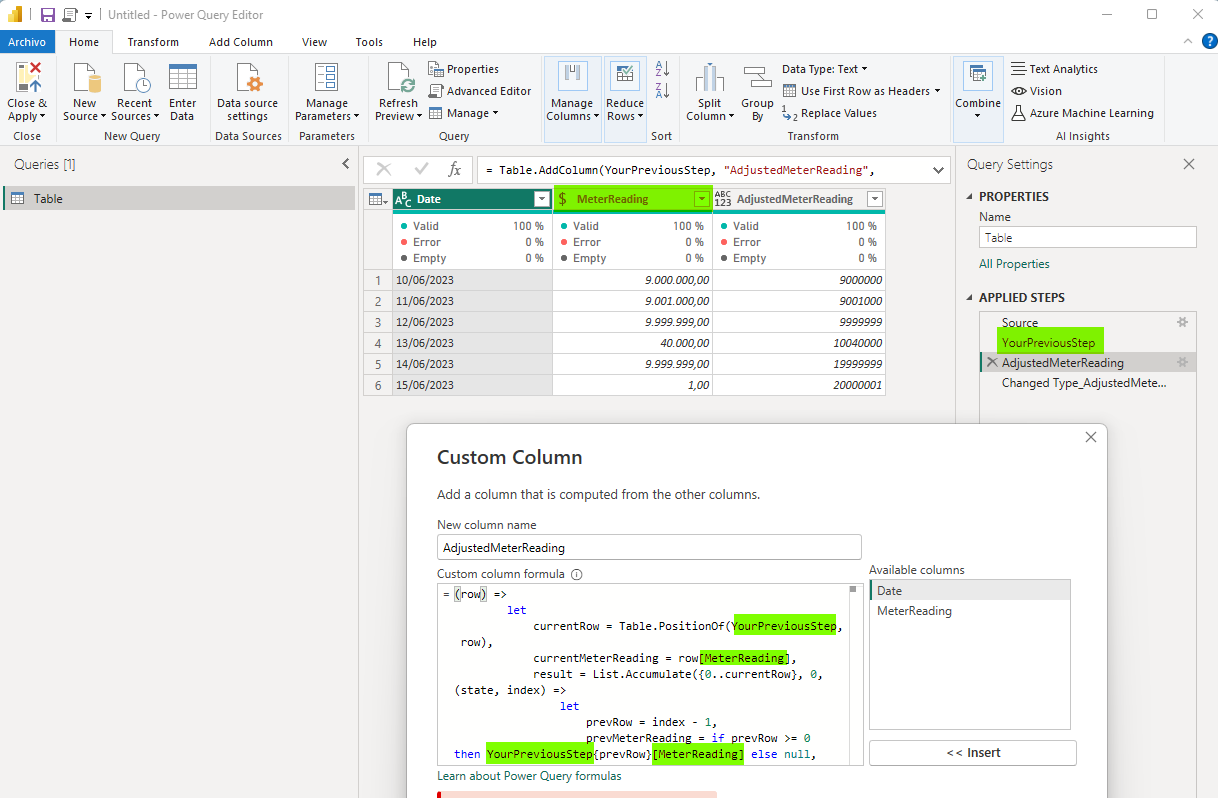This screenshot has width=1218, height=798.
Task: Switch to the Help tab
Action: pyautogui.click(x=425, y=42)
